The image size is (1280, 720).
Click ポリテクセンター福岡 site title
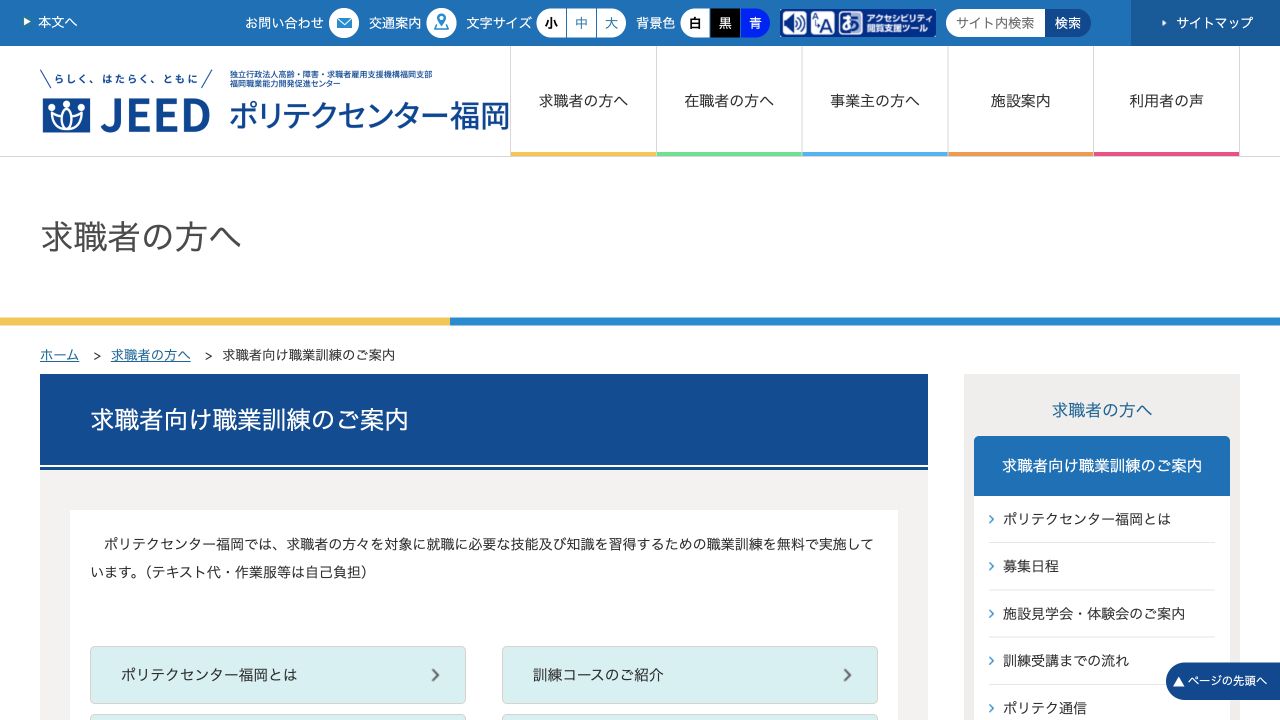(x=369, y=115)
